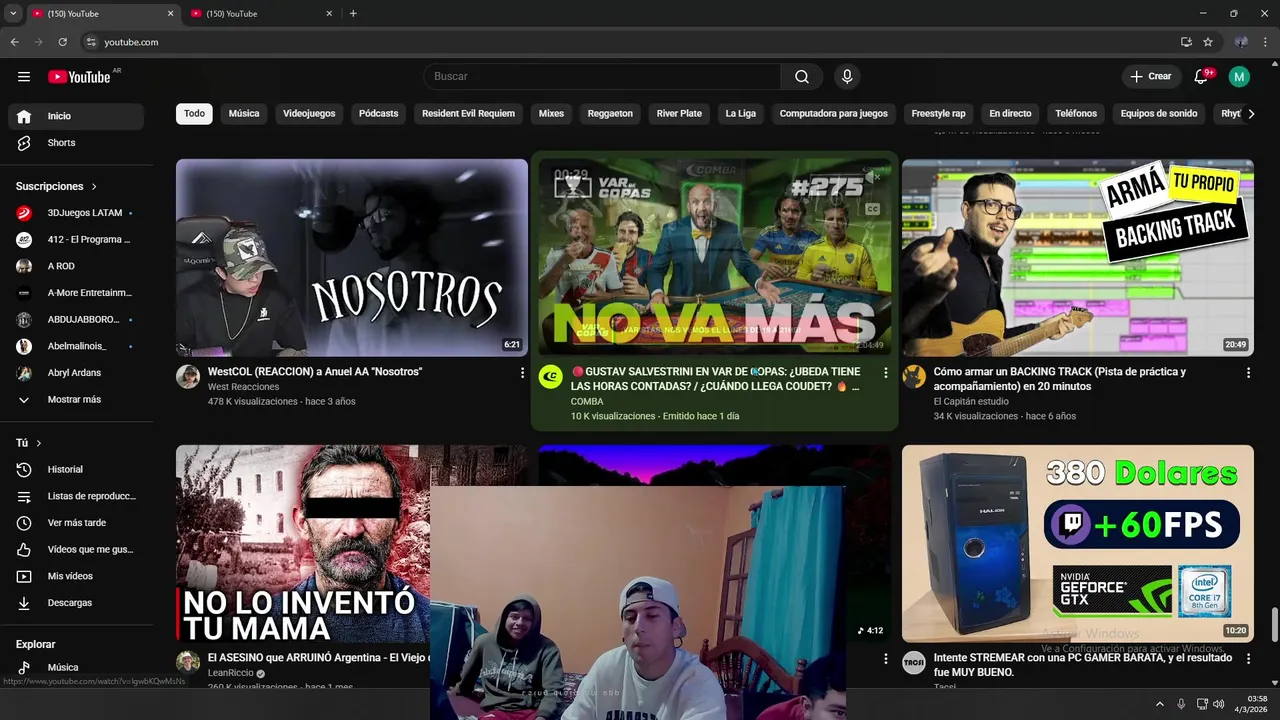Bookmark this page with star icon
1280x720 pixels.
point(1208,42)
